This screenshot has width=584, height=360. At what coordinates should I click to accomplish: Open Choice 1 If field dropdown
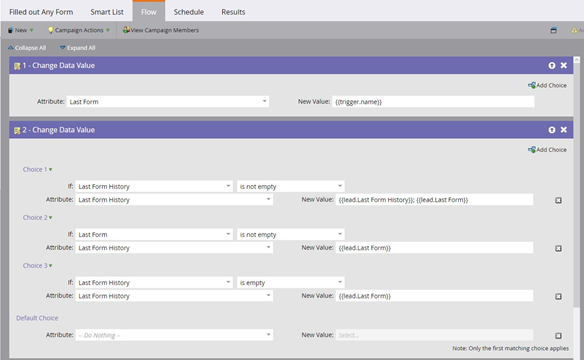154,187
